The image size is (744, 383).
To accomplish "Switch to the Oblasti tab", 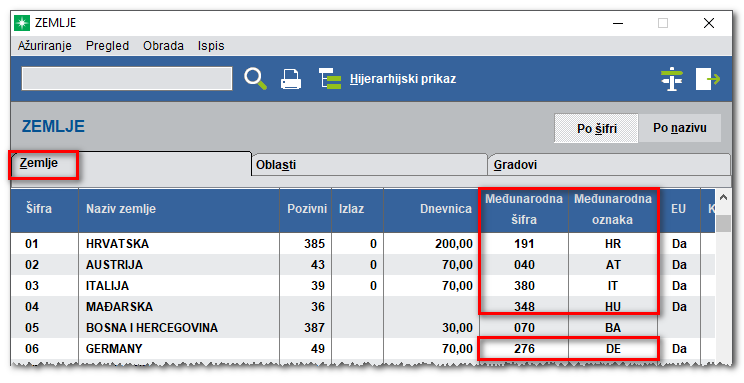I will 369,165.
